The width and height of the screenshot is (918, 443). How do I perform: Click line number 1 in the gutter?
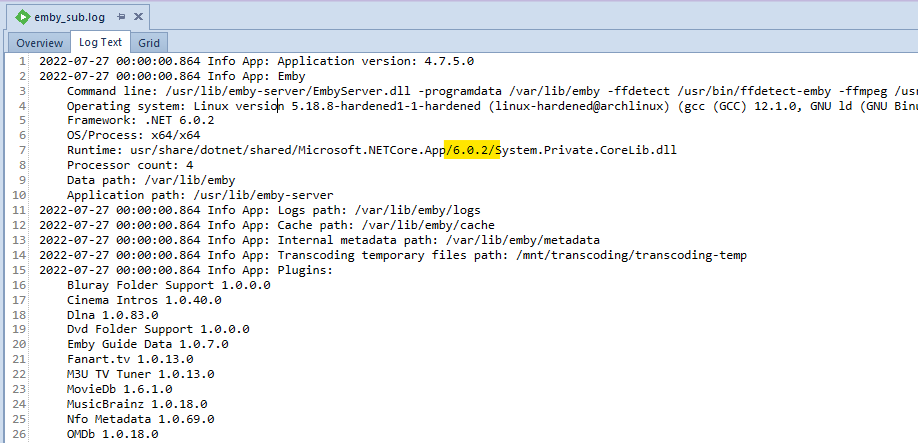[x=22, y=61]
